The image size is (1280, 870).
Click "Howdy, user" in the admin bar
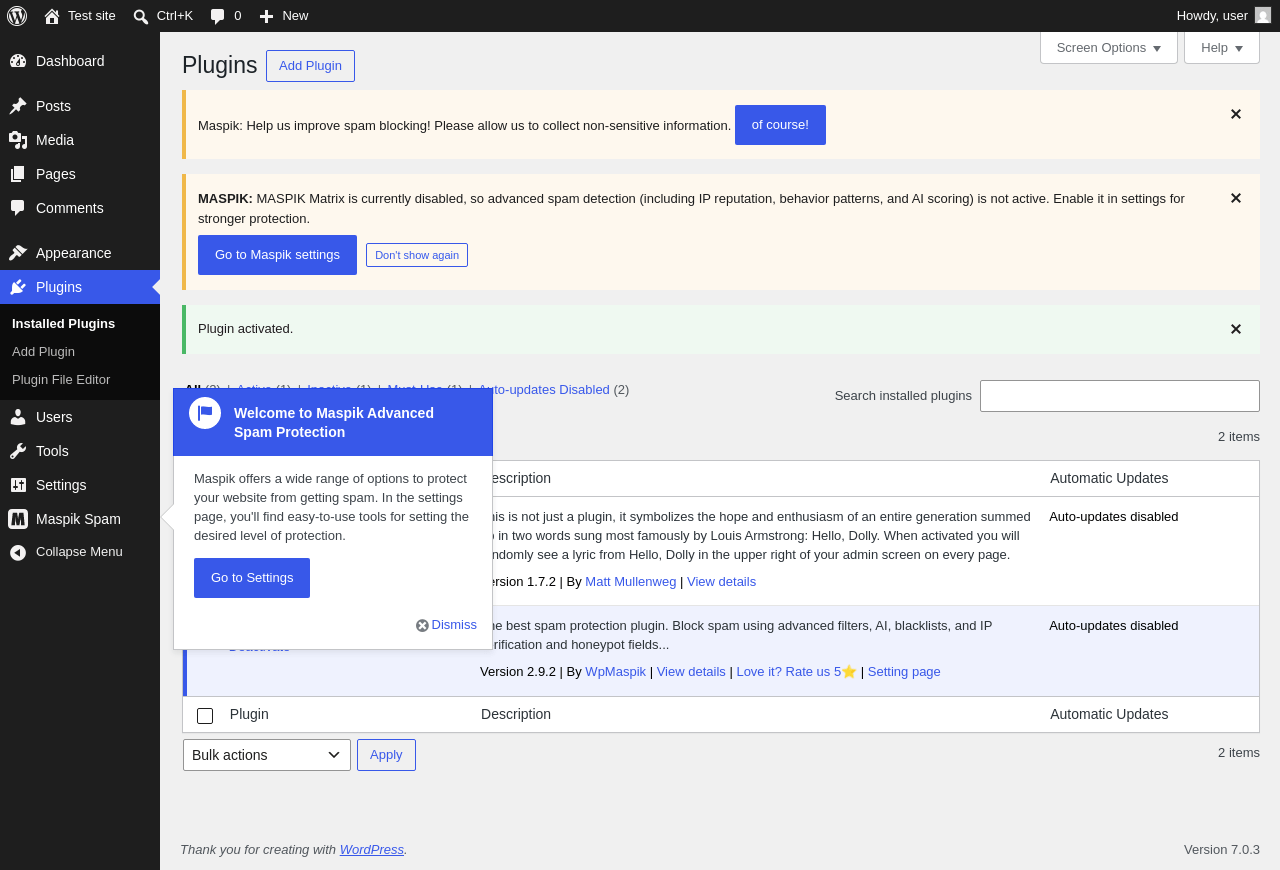click(1212, 16)
